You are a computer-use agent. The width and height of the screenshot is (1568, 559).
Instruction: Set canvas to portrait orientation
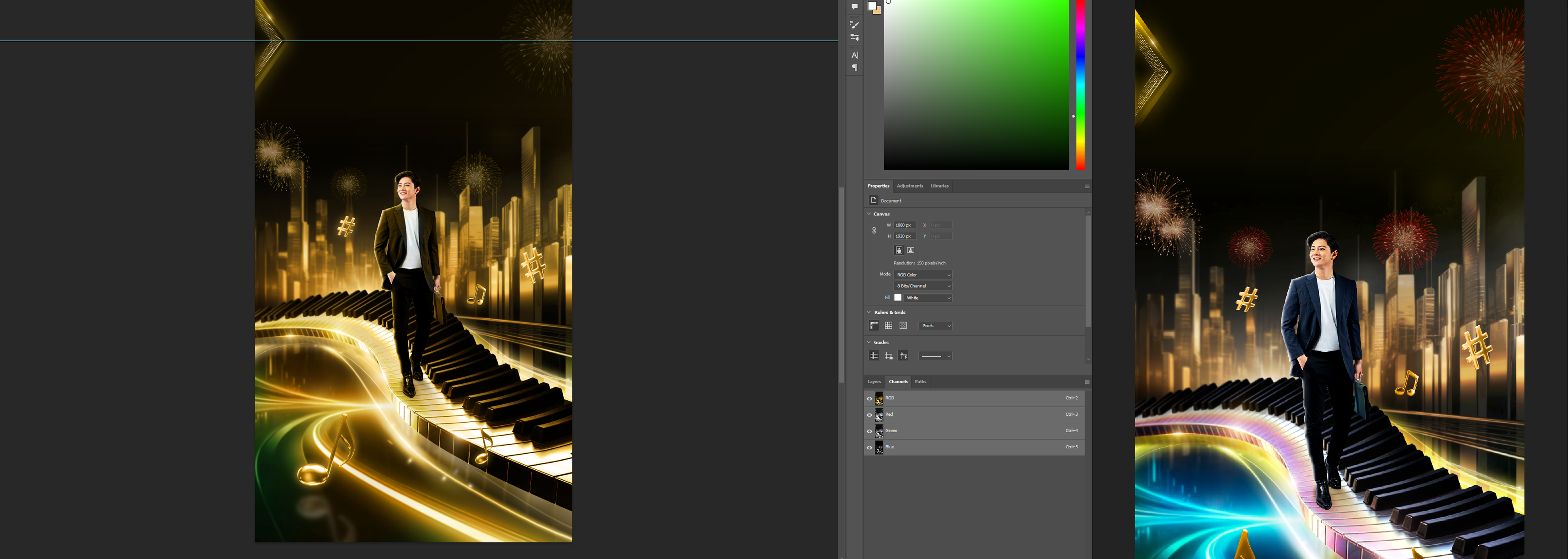point(899,250)
